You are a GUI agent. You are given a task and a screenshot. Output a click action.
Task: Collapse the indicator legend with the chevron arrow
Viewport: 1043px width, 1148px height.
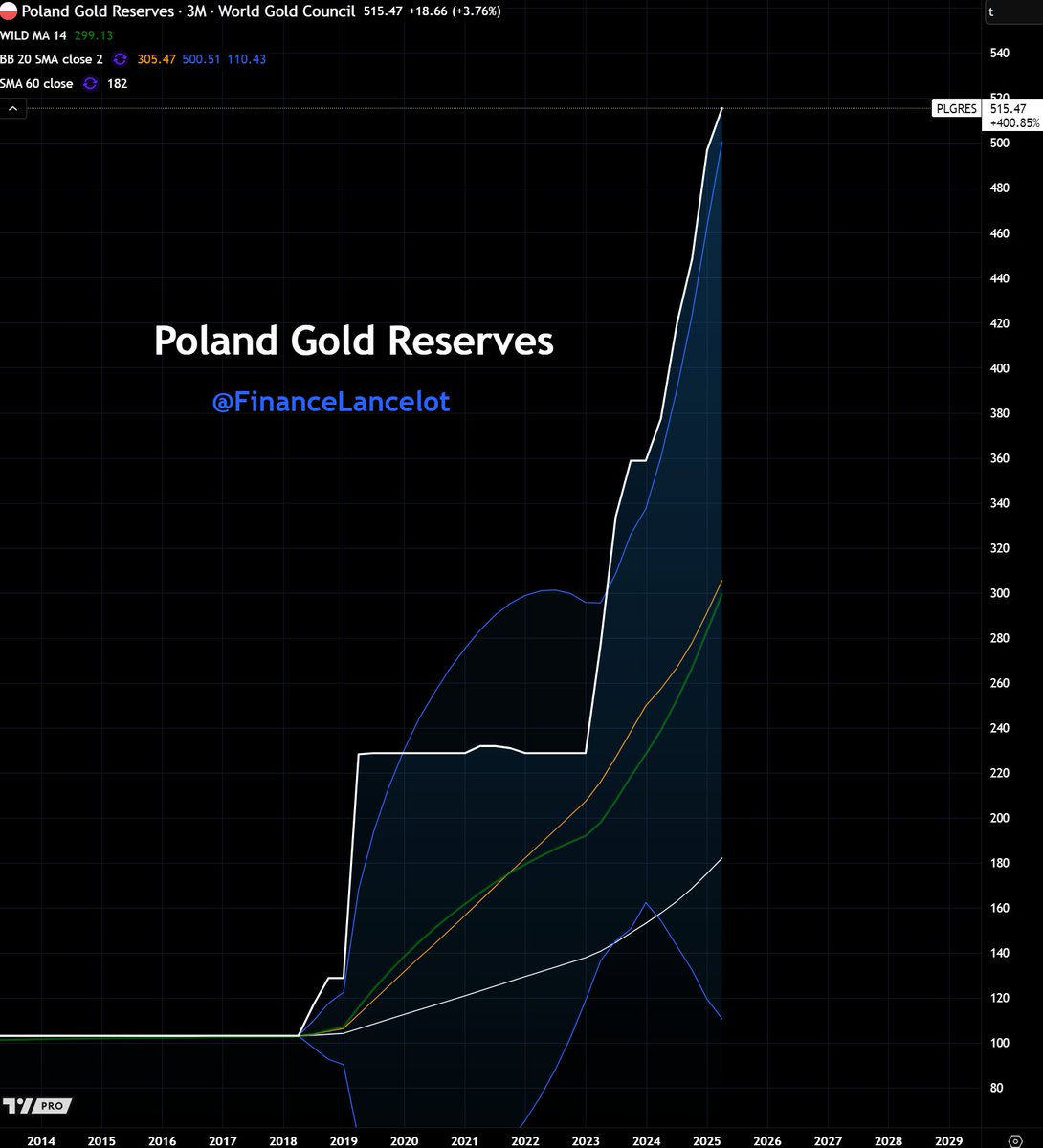pyautogui.click(x=13, y=109)
